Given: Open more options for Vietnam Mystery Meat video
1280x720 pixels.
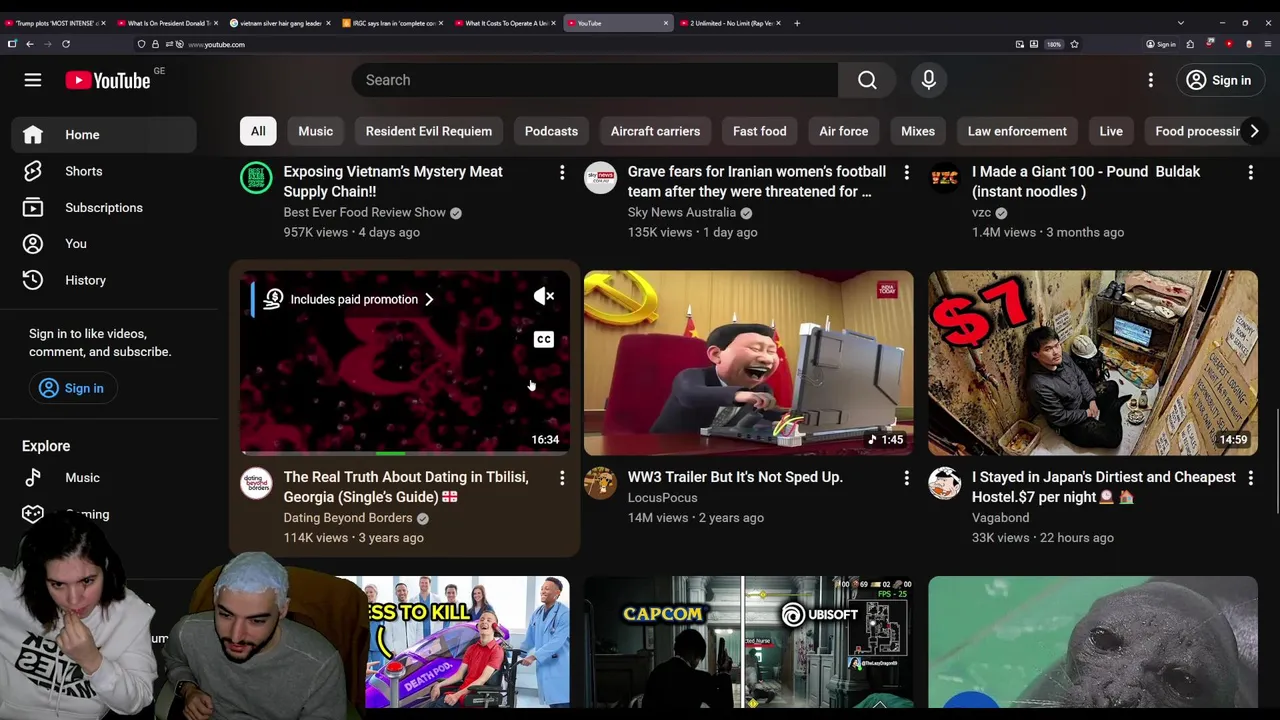Looking at the screenshot, I should tap(562, 173).
